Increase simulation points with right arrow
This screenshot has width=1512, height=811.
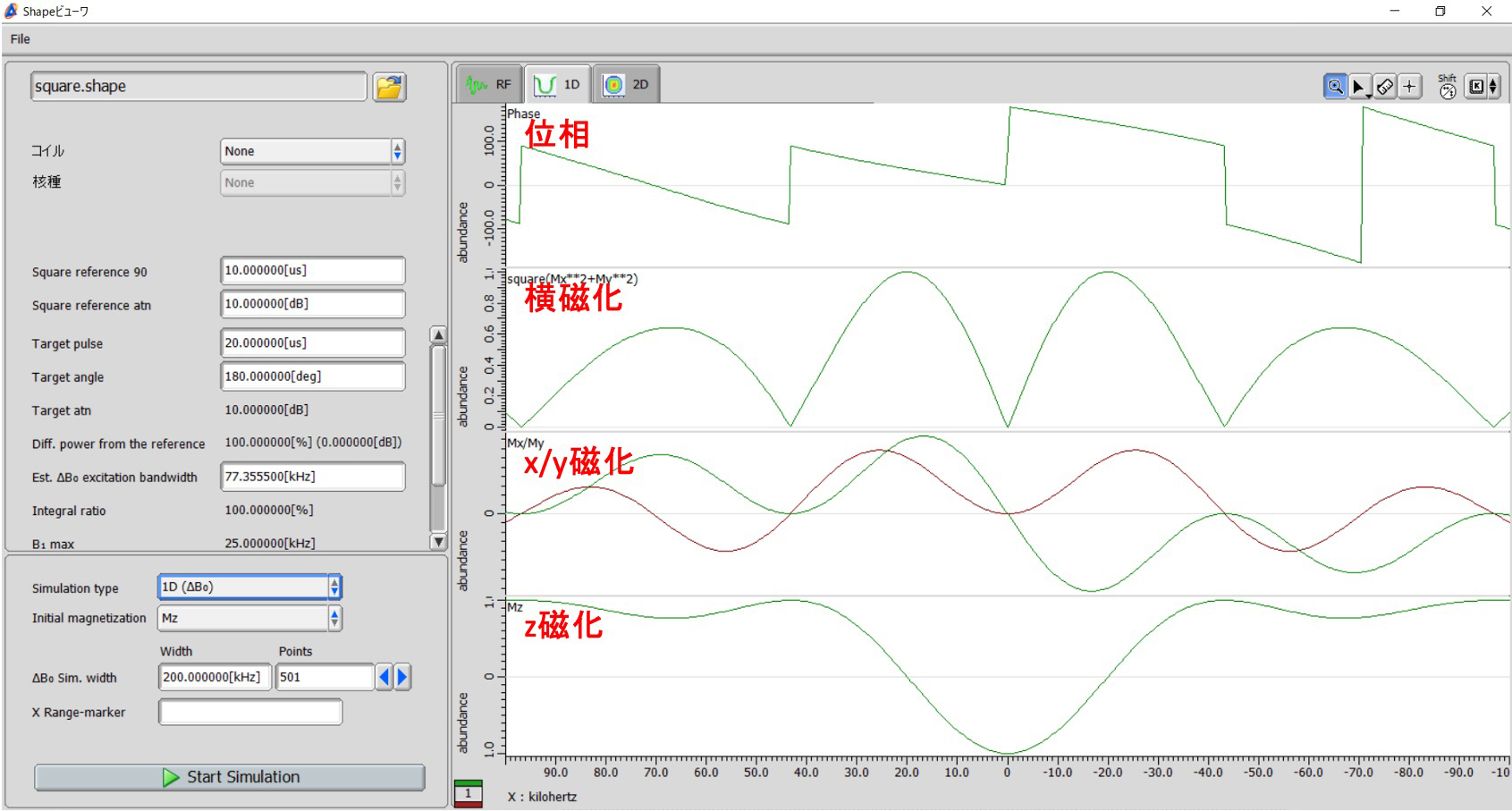(402, 677)
